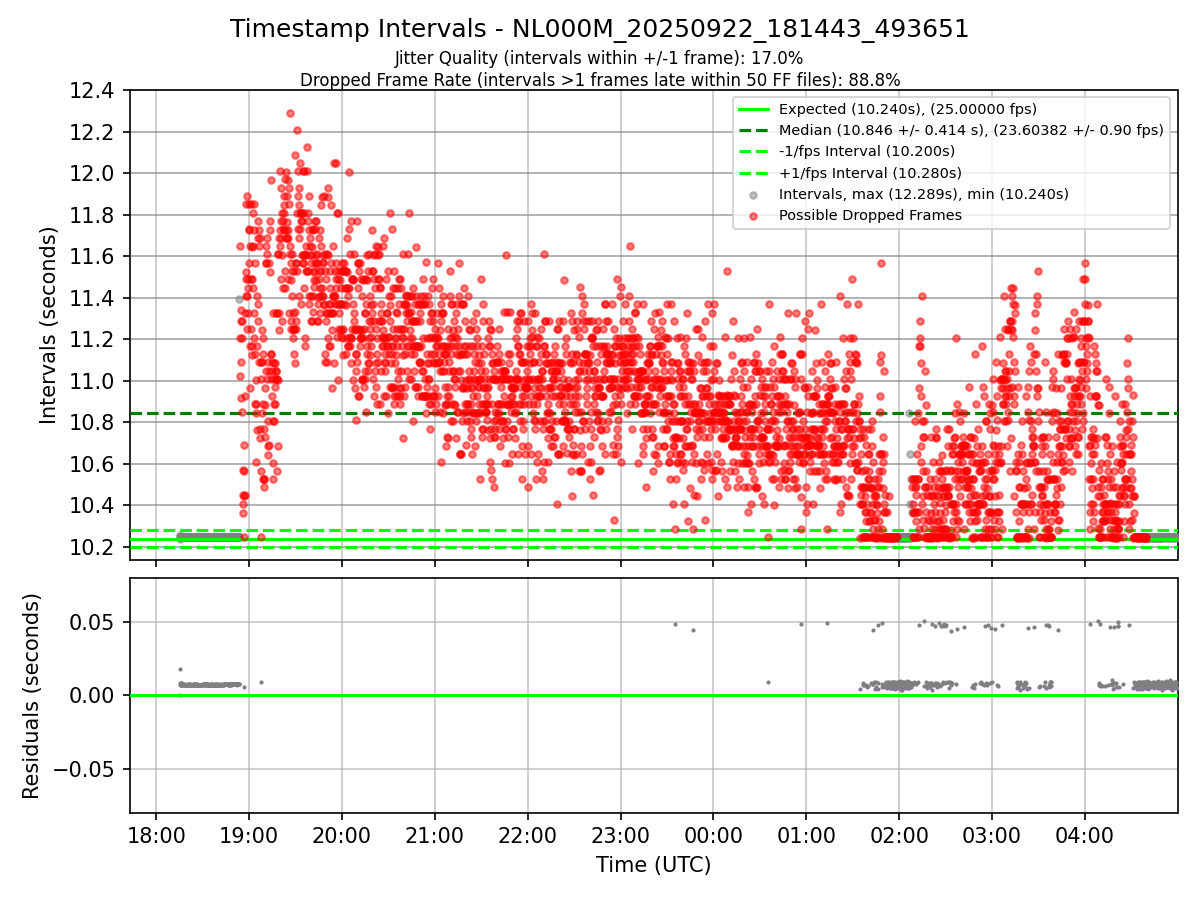
Task: Click legend entry "Expected (10.240s), (25.00000 fps)"
Action: (x=908, y=109)
